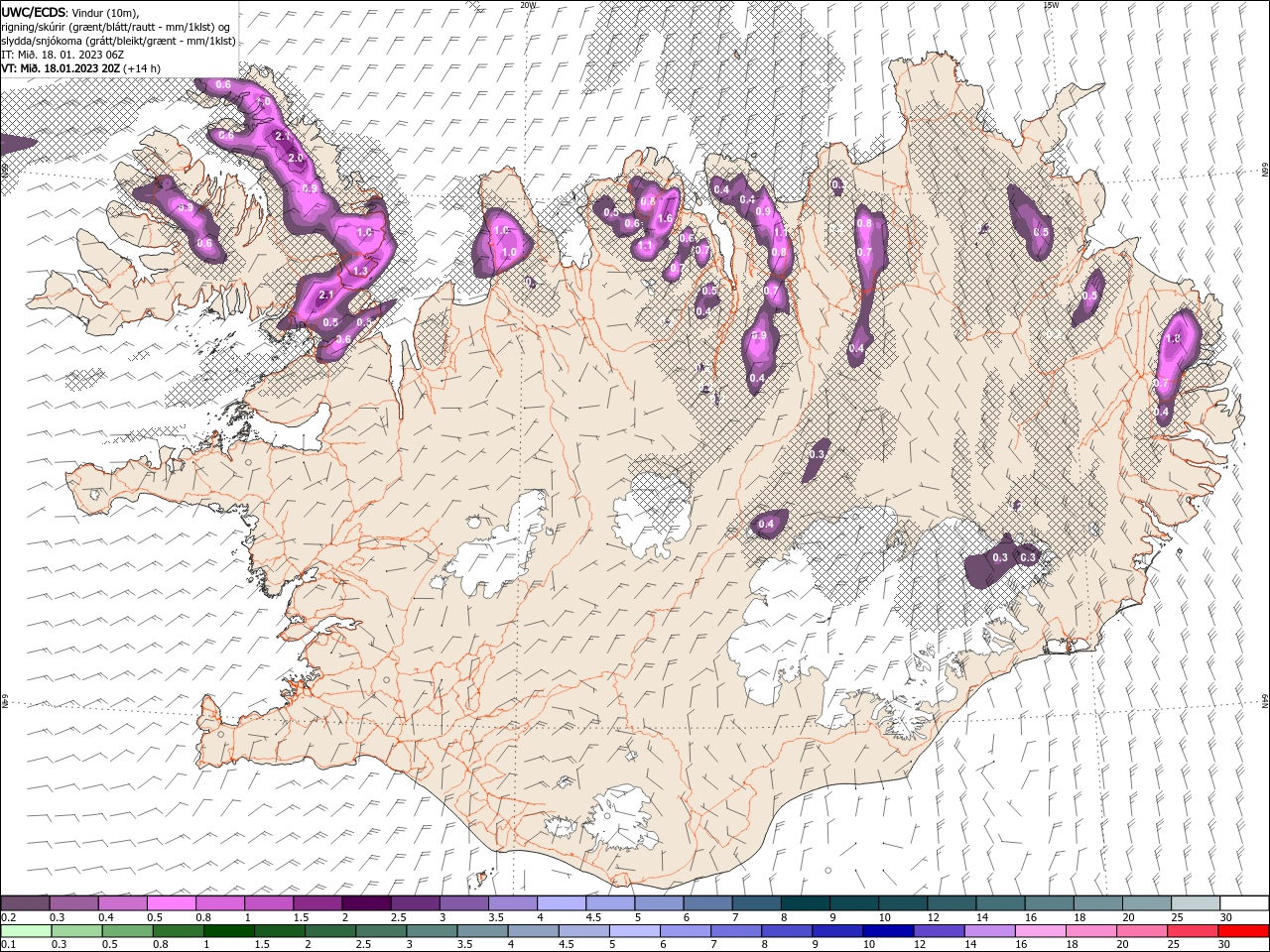Select the deep navy 10 rain scale swatch
The width and height of the screenshot is (1270, 952).
(x=887, y=931)
